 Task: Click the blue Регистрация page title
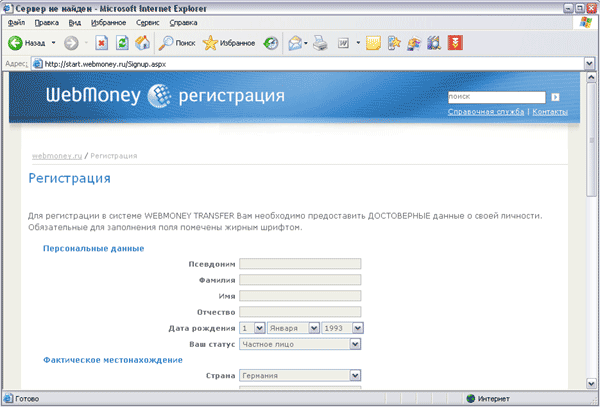pyautogui.click(x=70, y=179)
